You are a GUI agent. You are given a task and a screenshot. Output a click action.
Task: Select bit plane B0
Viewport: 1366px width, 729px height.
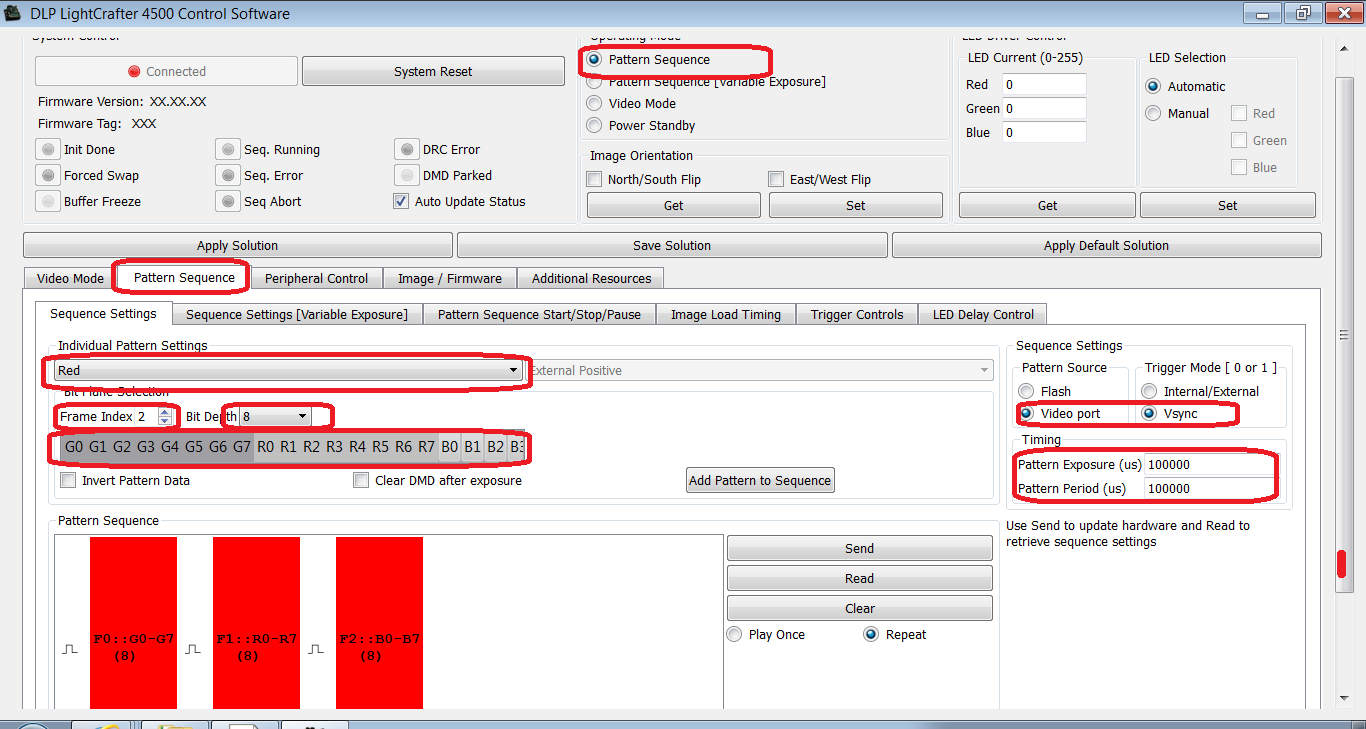[x=450, y=447]
